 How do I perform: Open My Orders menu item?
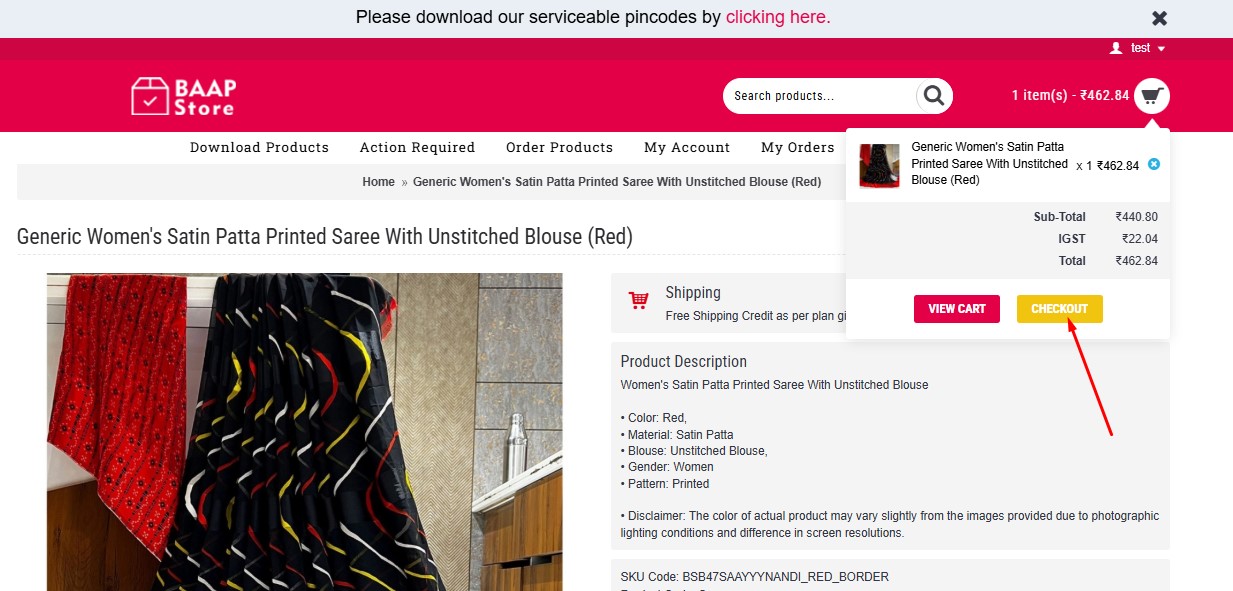pos(797,147)
